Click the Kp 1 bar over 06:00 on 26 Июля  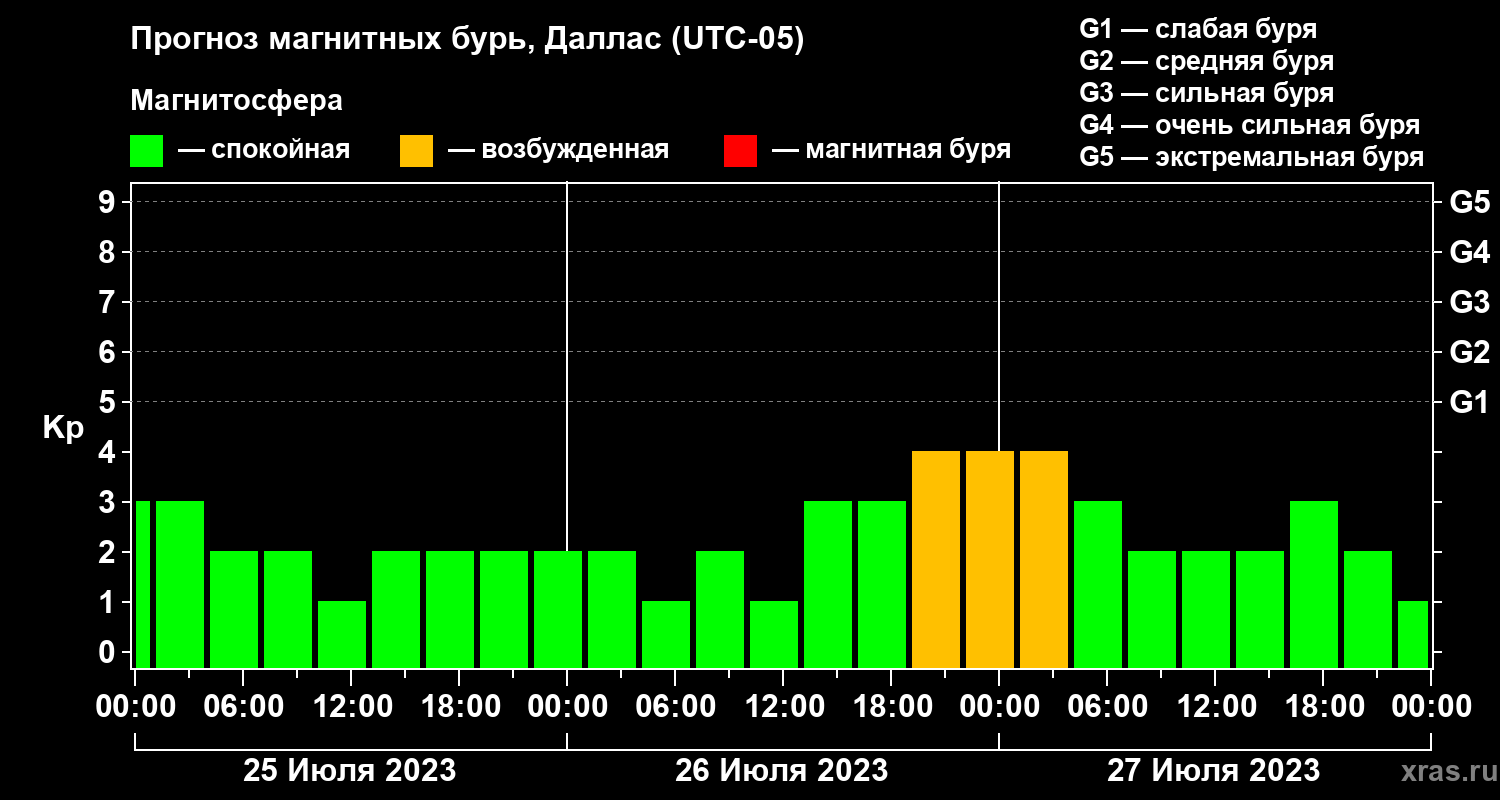[x=666, y=634]
